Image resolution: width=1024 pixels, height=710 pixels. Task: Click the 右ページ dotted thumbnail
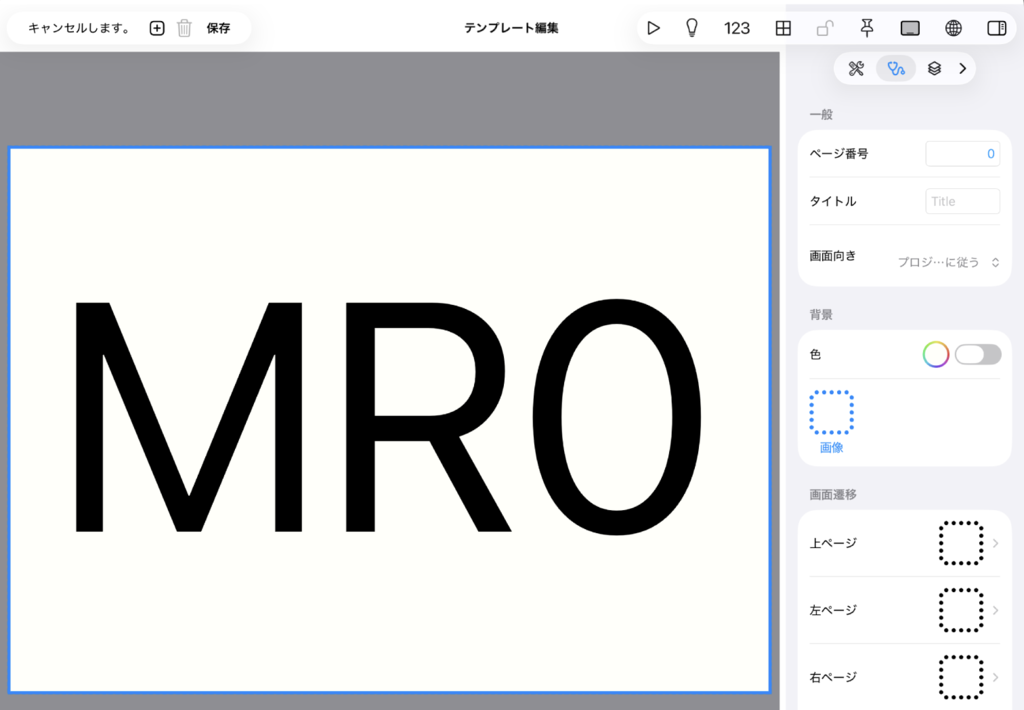point(961,677)
